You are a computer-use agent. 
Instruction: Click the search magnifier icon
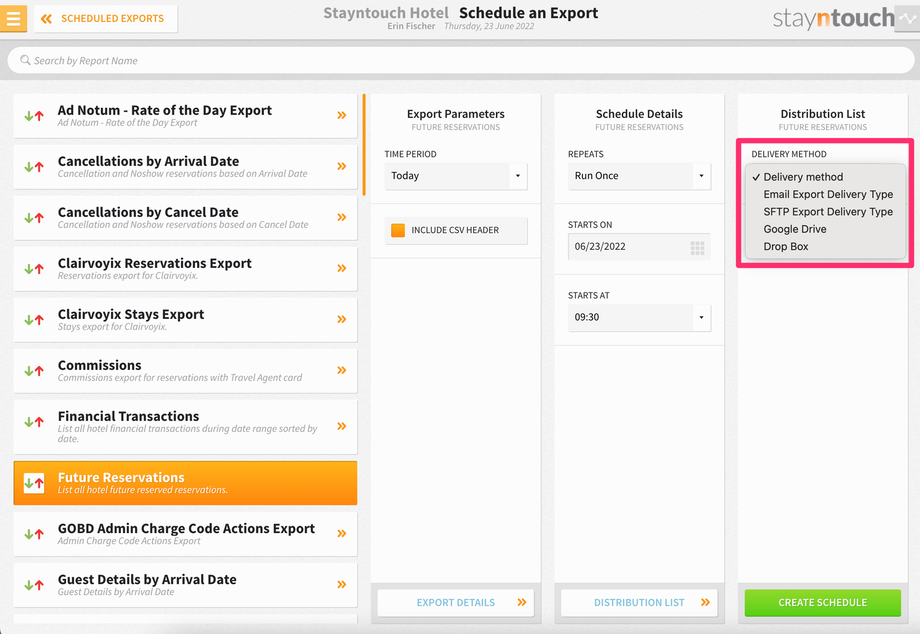(25, 60)
